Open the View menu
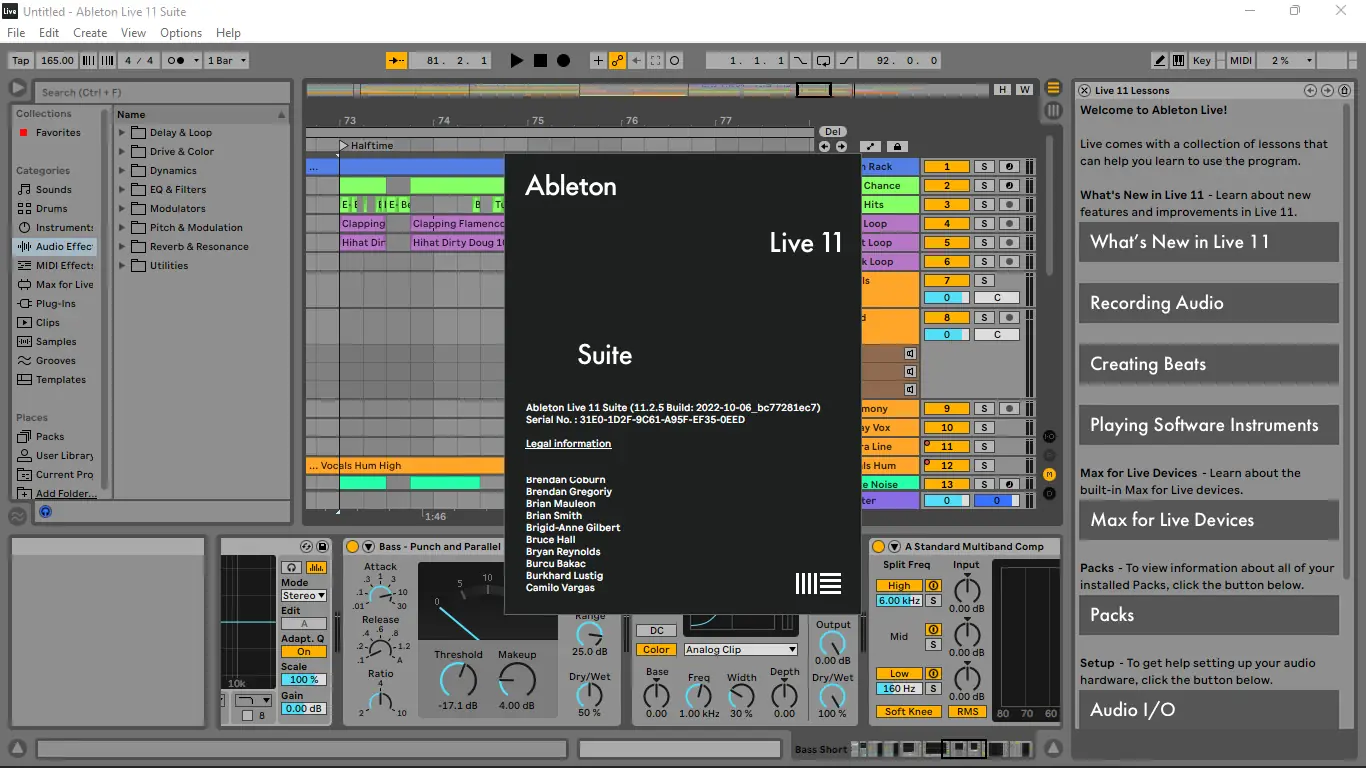1366x768 pixels. tap(133, 33)
